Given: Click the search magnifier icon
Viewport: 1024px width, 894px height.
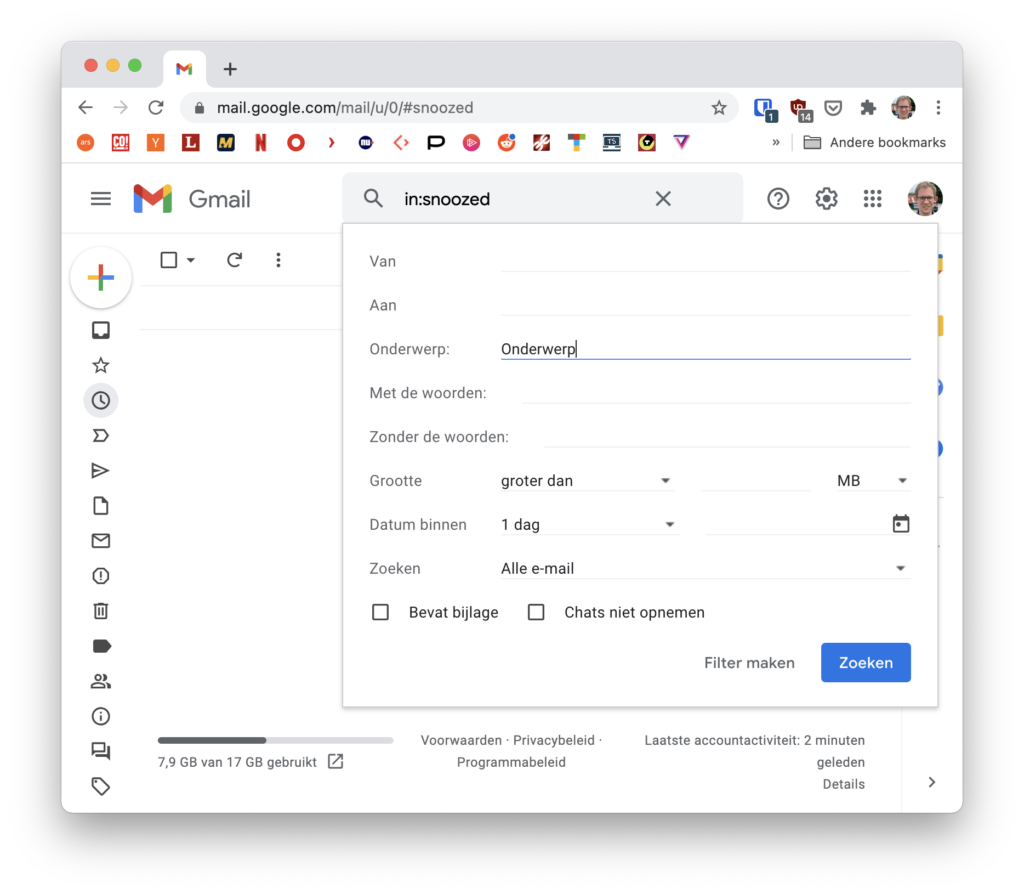Looking at the screenshot, I should [374, 199].
